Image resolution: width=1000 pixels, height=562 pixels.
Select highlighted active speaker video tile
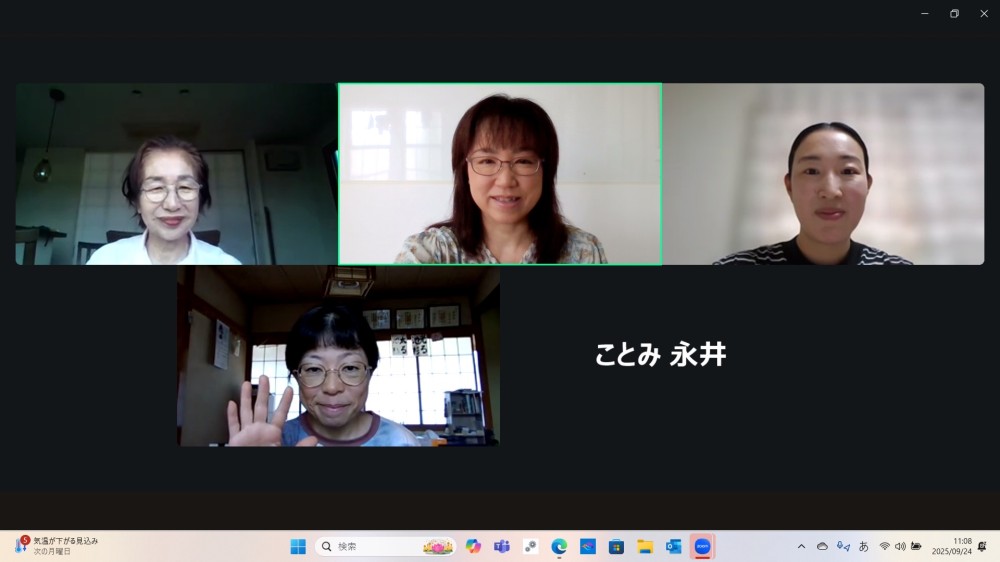click(500, 174)
